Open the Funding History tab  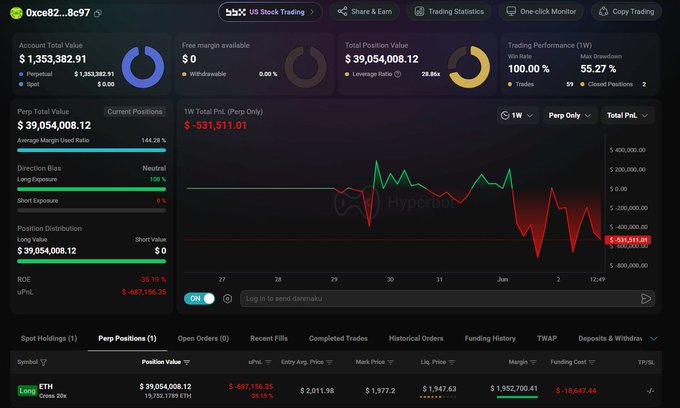pyautogui.click(x=490, y=339)
